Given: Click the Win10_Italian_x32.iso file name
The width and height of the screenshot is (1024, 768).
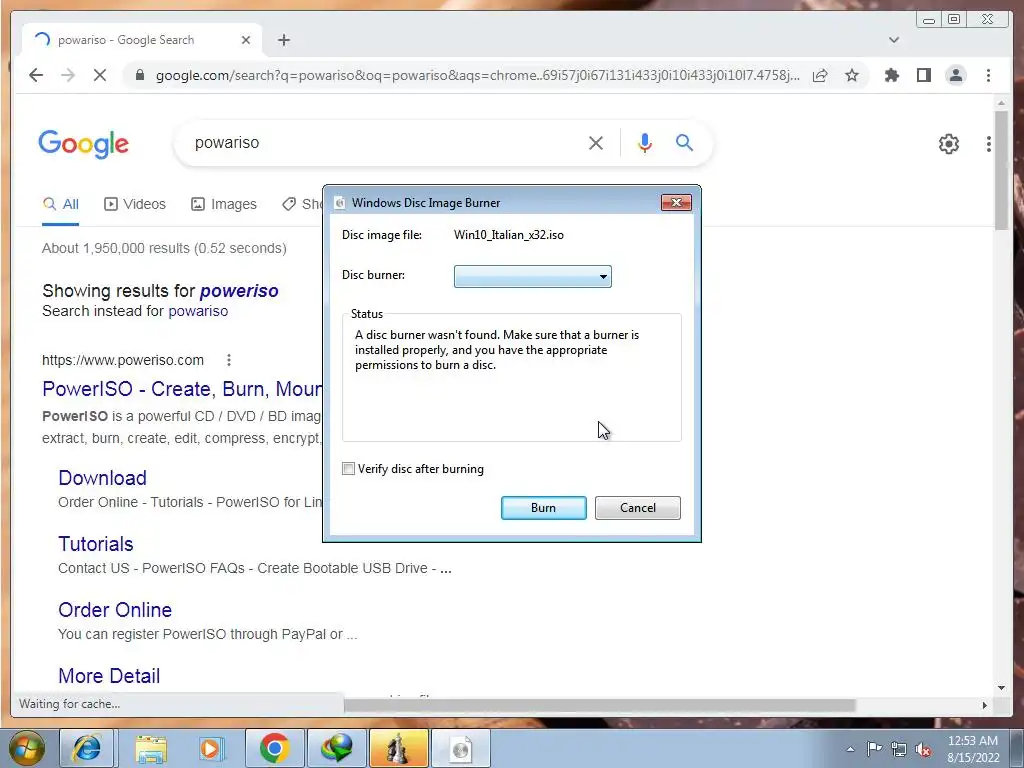Looking at the screenshot, I should (x=509, y=235).
